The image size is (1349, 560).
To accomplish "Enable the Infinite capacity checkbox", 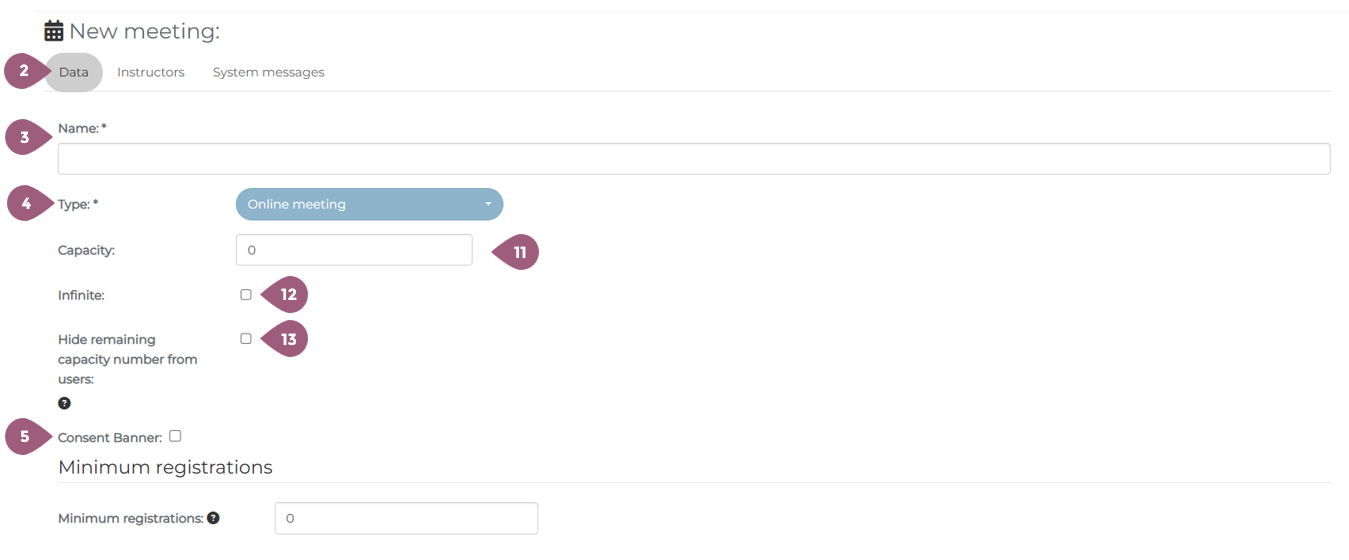I will (x=246, y=295).
